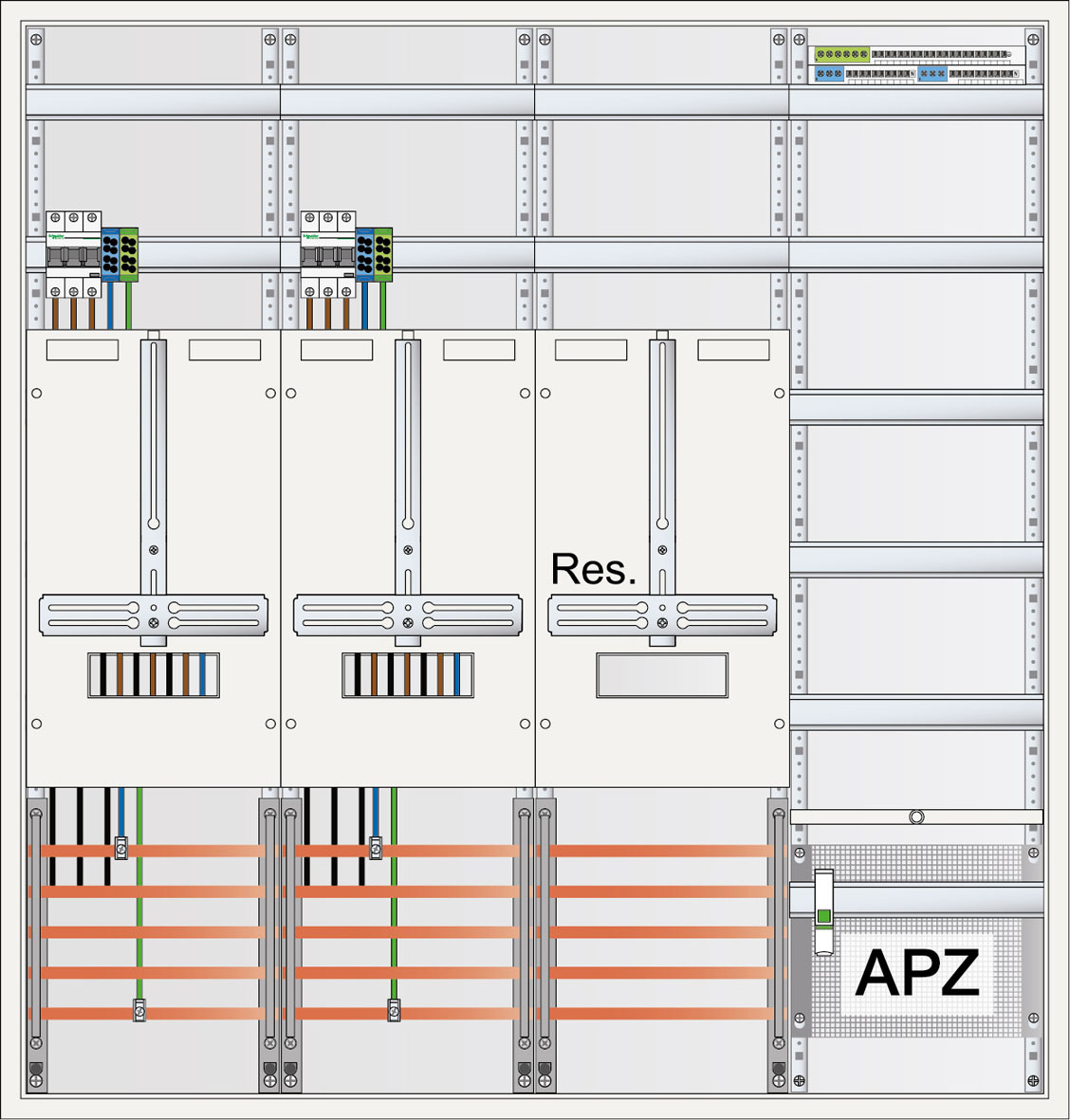Click the round lock on the APZ cover strip

916,817
